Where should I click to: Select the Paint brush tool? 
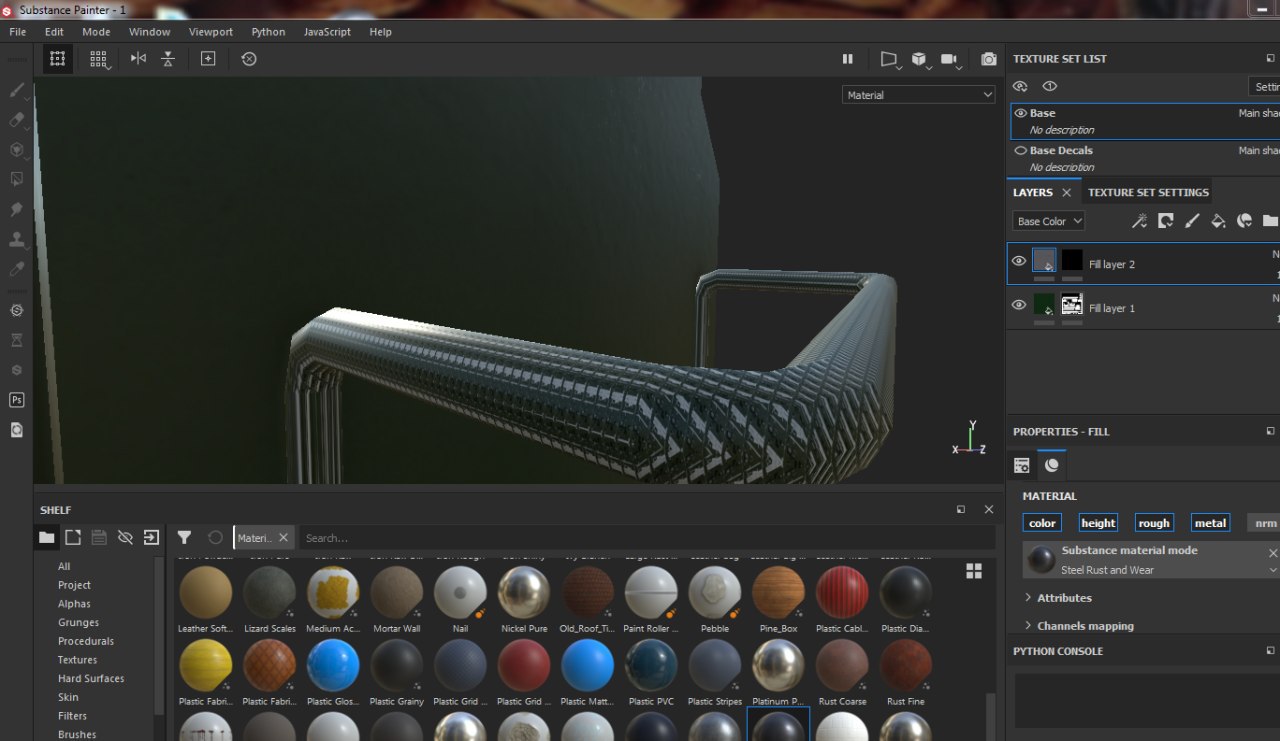[x=17, y=90]
